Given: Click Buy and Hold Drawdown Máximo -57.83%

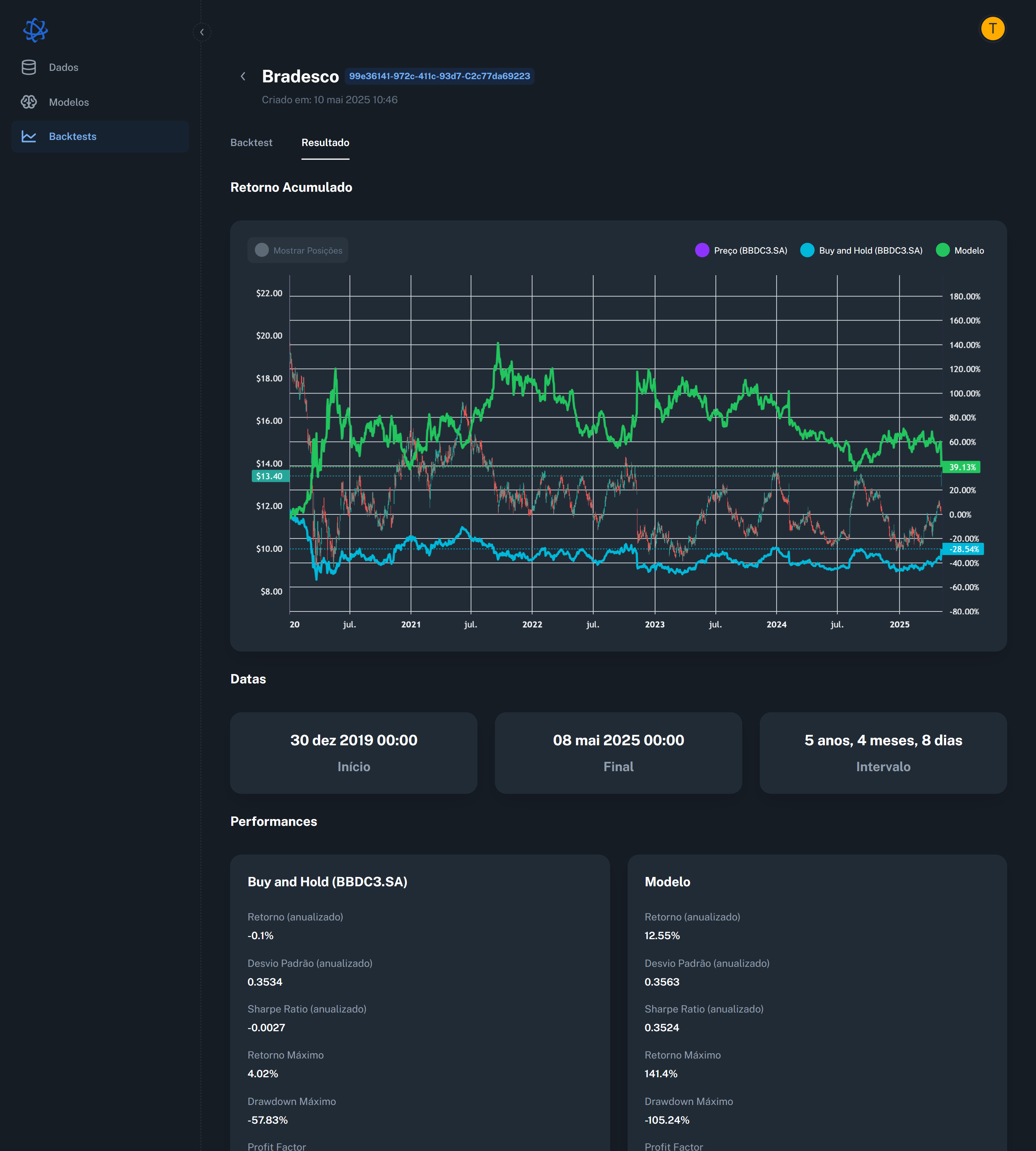Looking at the screenshot, I should (x=268, y=1120).
